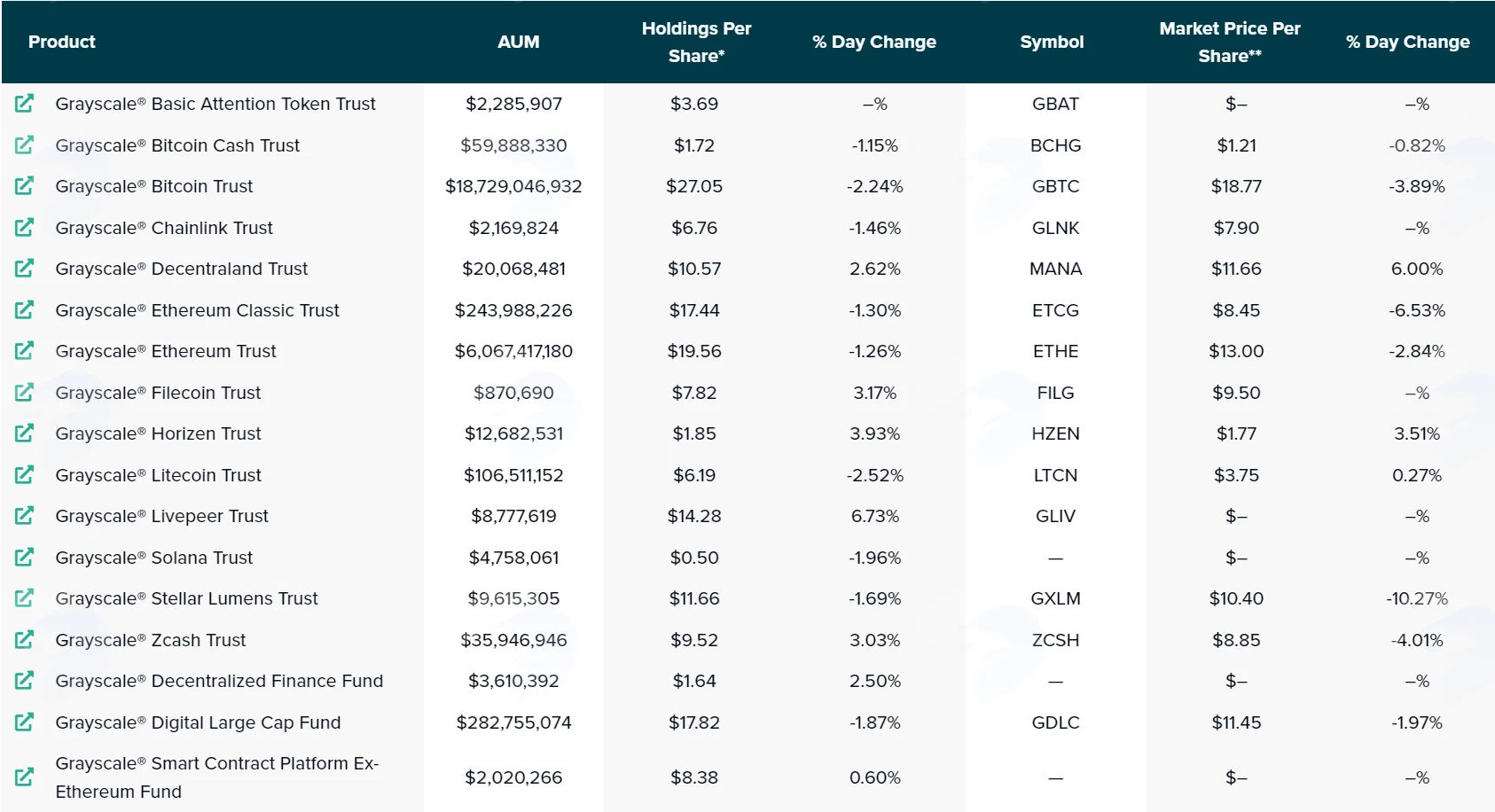
Task: Open Grayscale Decentralized Finance Fund link
Action: [219, 681]
